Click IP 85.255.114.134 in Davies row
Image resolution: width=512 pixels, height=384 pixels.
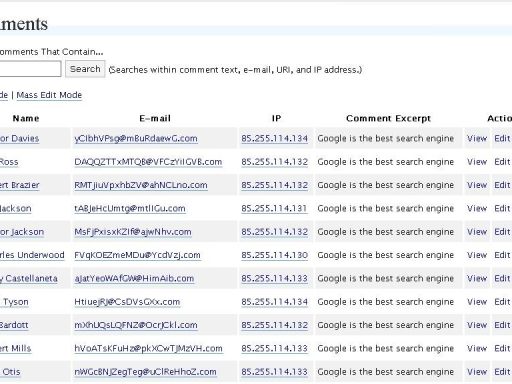click(x=274, y=138)
